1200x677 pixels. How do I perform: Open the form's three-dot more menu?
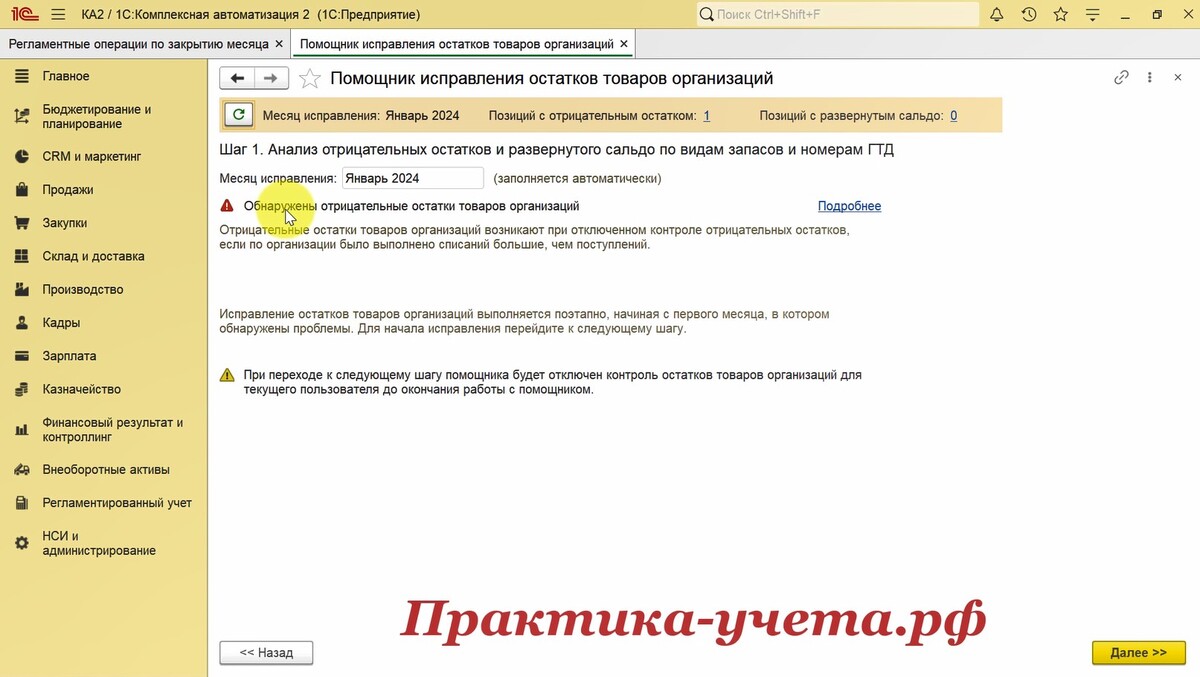[1150, 78]
